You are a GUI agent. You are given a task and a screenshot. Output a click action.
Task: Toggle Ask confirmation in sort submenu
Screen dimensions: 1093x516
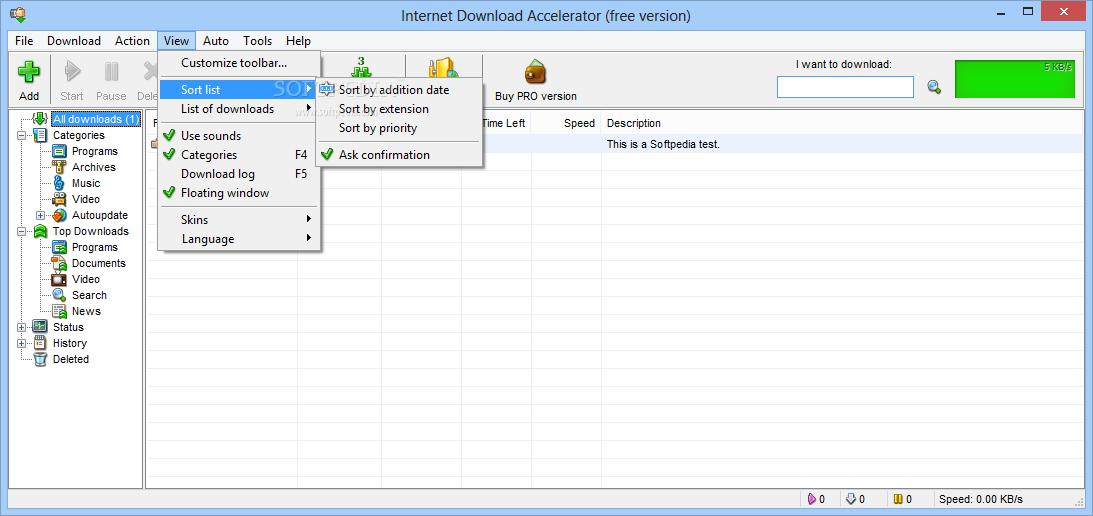coord(399,155)
